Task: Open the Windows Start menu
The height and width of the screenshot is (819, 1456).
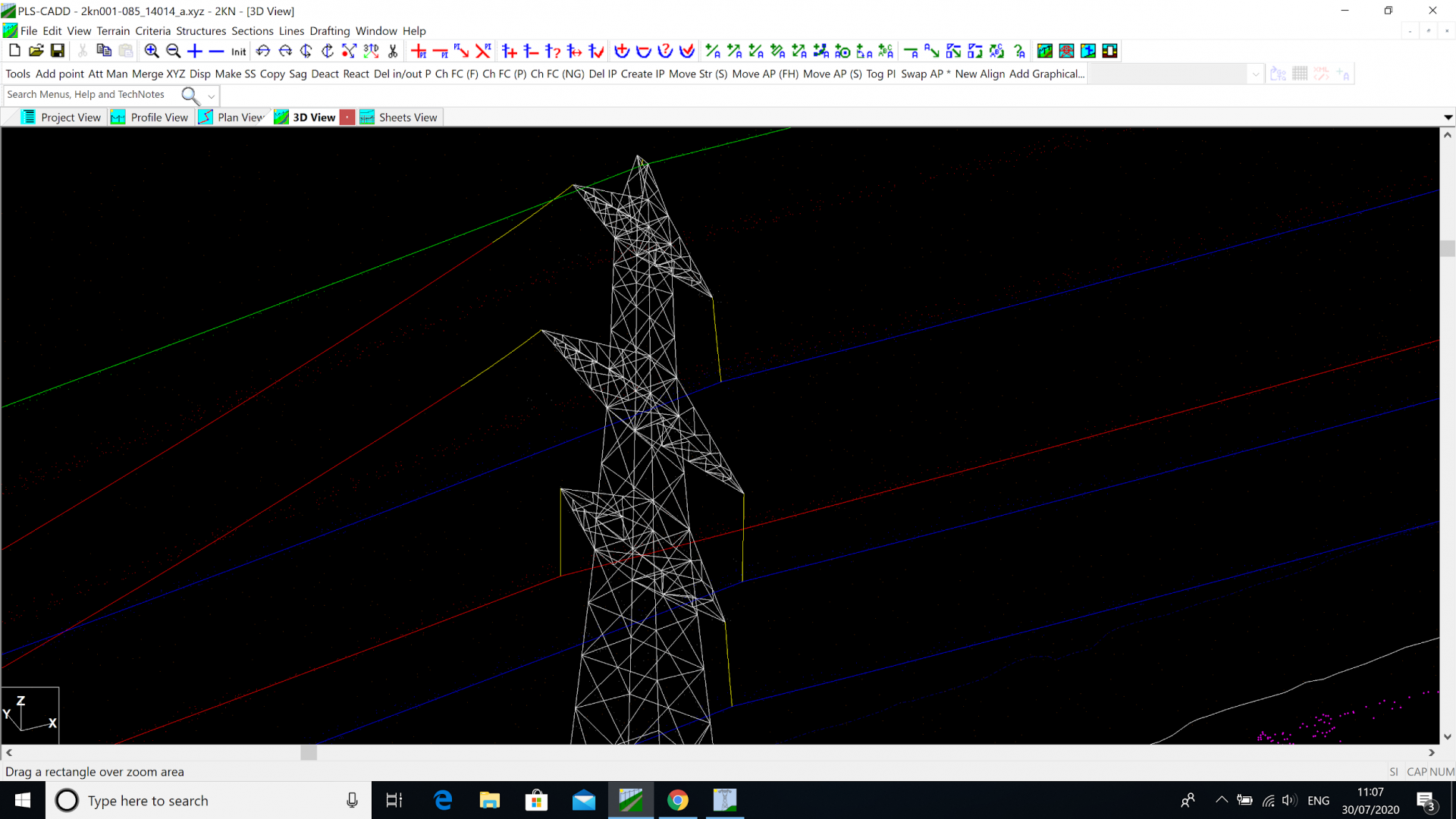Action: [x=23, y=801]
